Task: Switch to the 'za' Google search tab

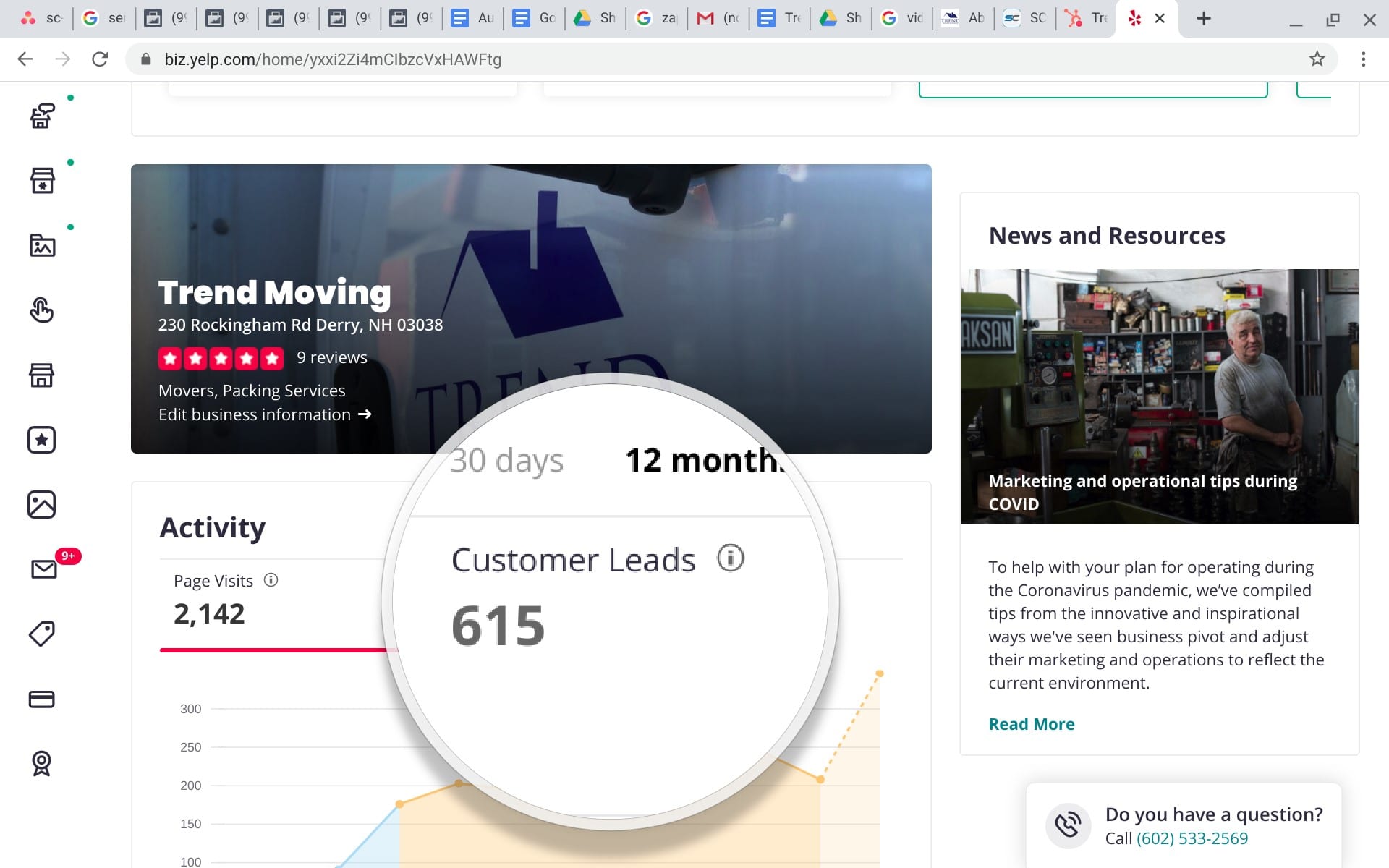Action: click(x=656, y=18)
